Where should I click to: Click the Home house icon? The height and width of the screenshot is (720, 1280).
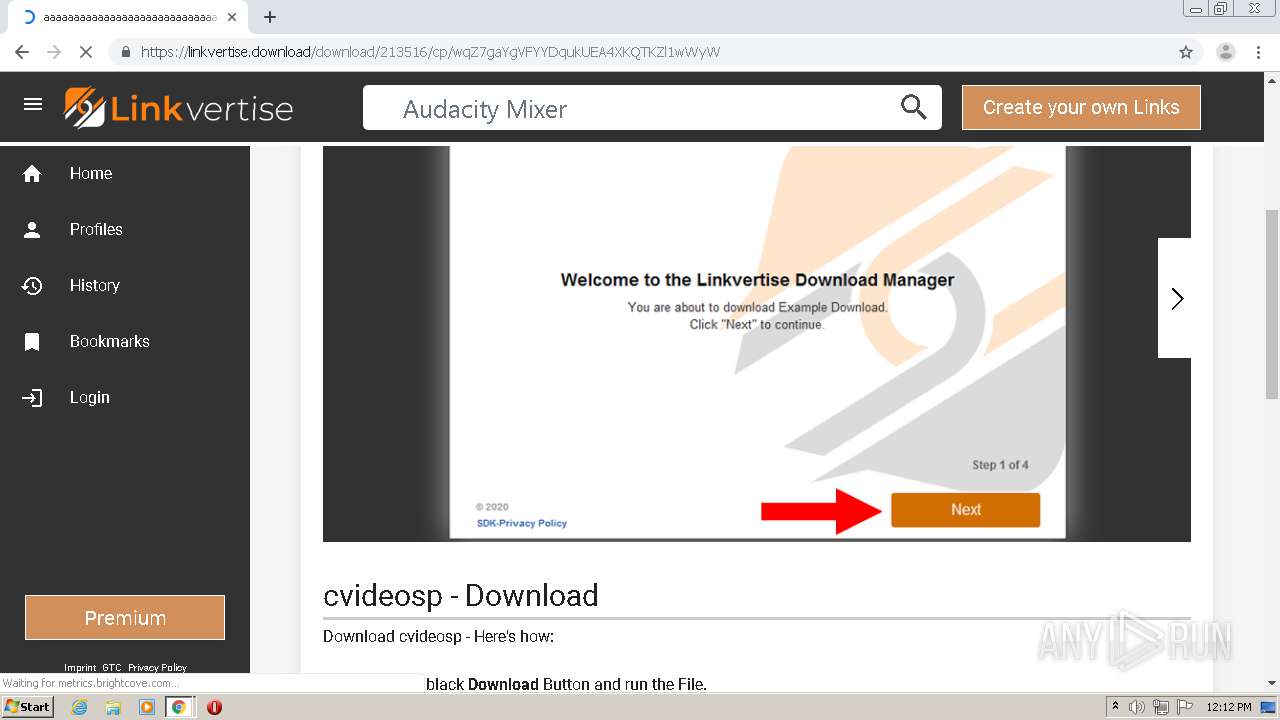point(32,174)
